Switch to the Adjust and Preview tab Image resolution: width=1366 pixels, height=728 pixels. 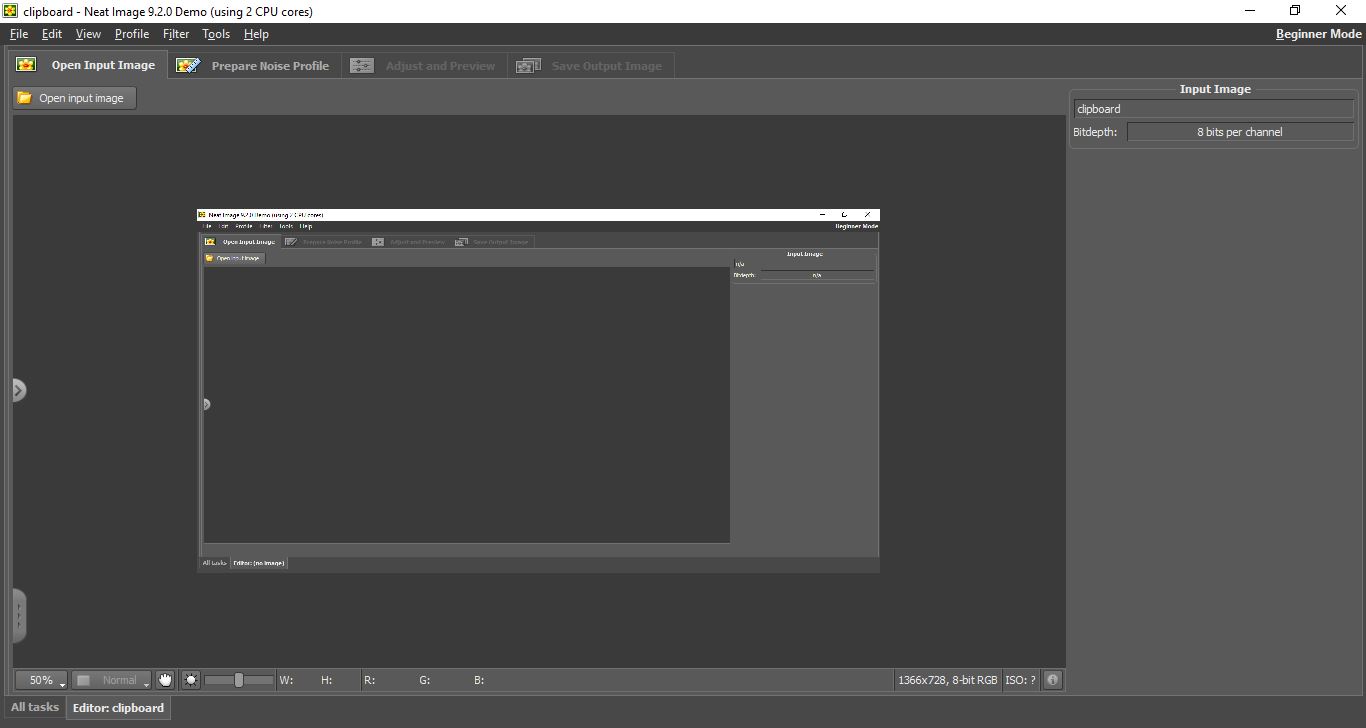tap(424, 66)
